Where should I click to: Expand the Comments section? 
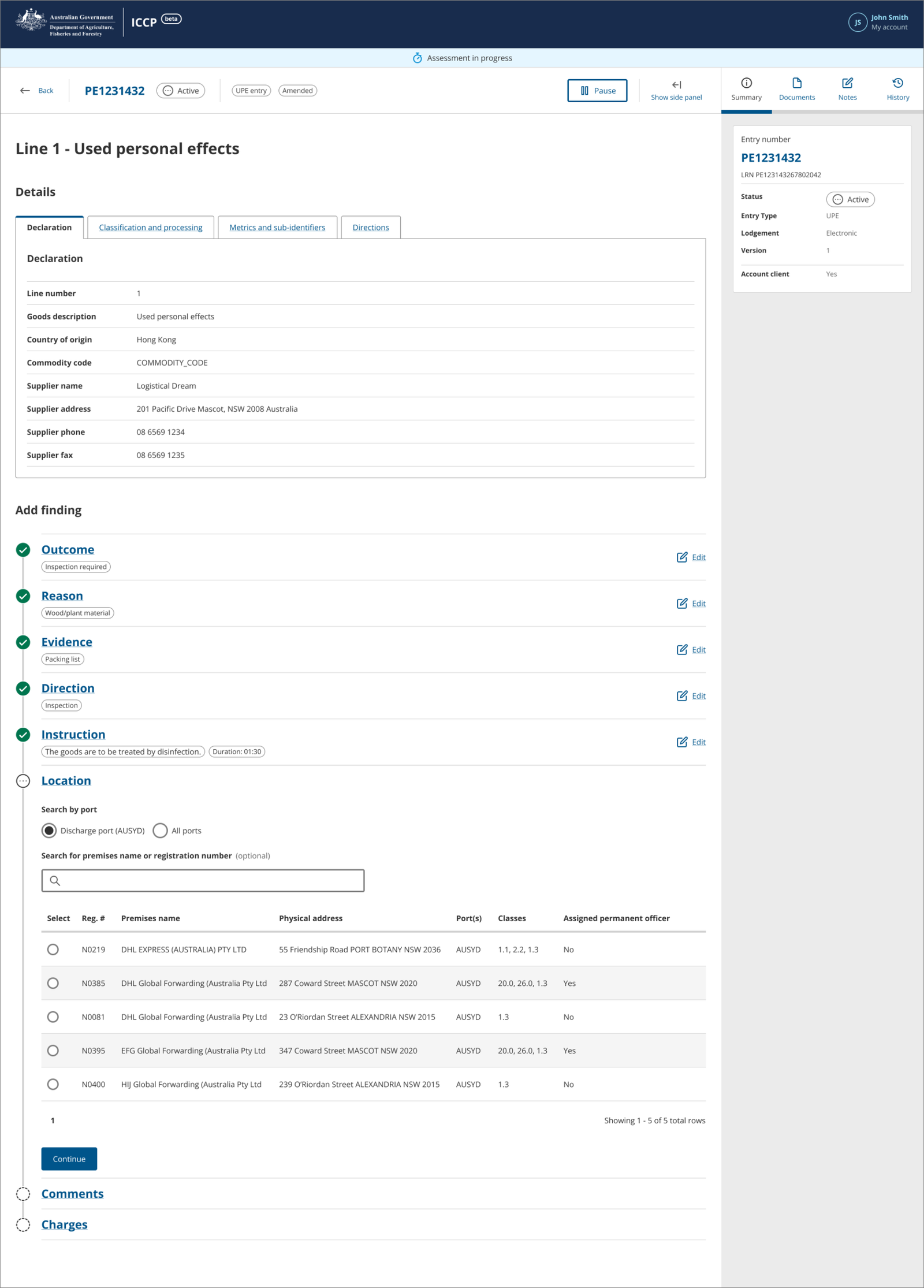coord(72,1194)
